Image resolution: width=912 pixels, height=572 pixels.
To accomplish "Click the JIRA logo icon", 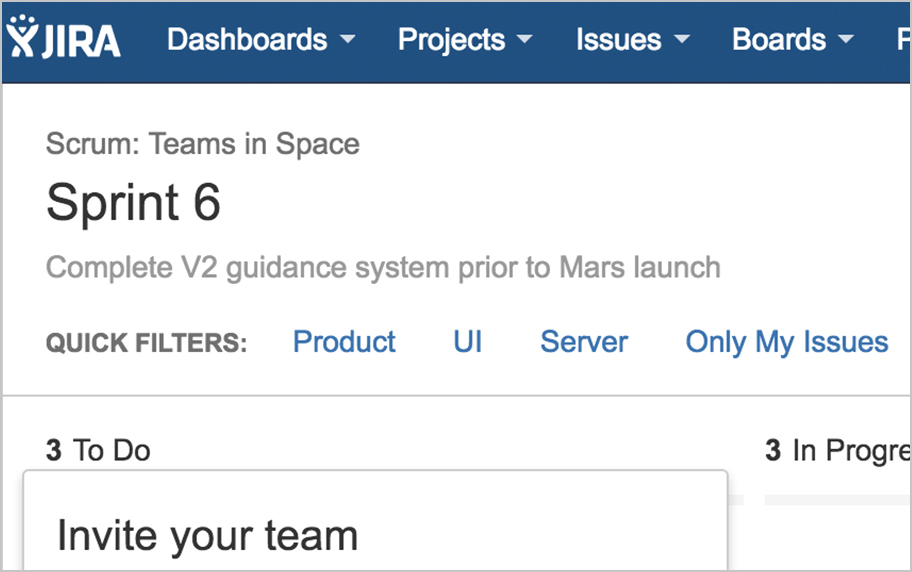I will 64,37.
